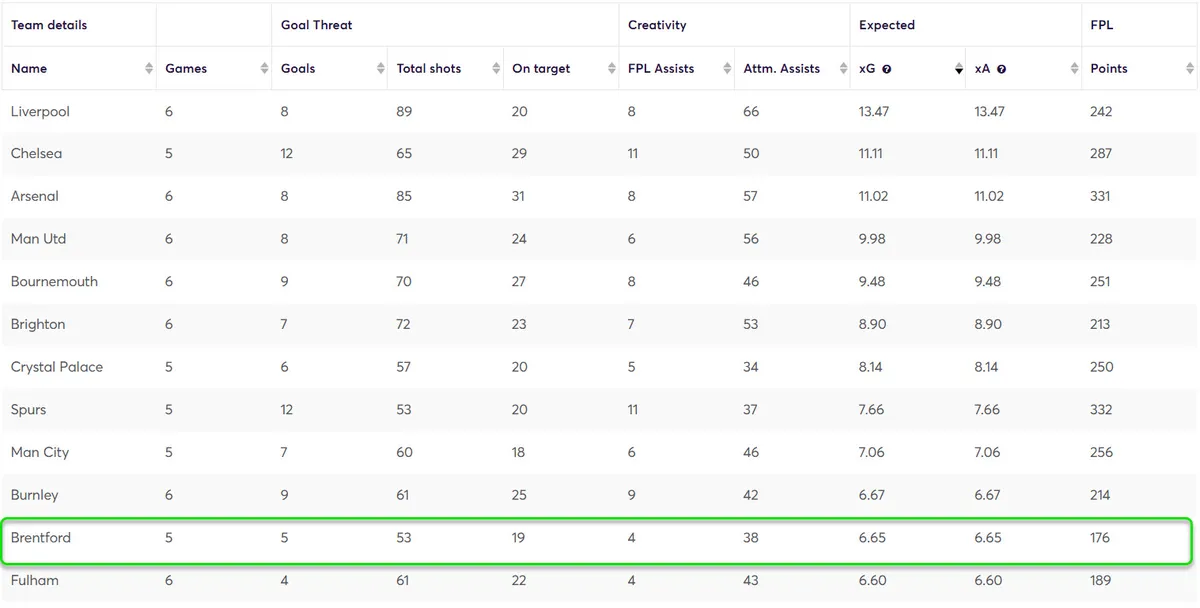The height and width of the screenshot is (608, 1200).
Task: Click the Team details header cell
Action: pyautogui.click(x=48, y=24)
